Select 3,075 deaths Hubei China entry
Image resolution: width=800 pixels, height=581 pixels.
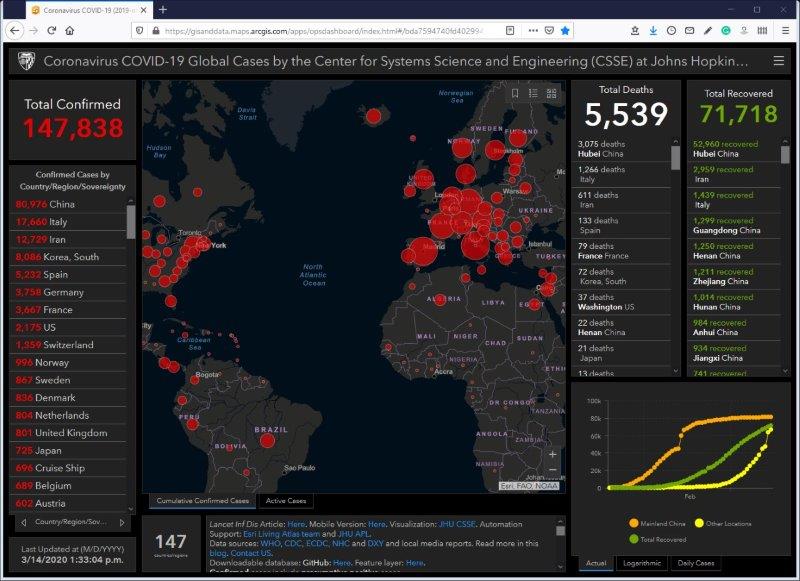622,149
